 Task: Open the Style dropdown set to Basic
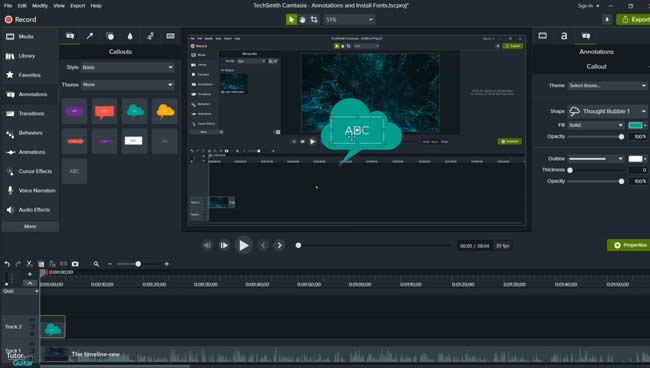[128, 67]
